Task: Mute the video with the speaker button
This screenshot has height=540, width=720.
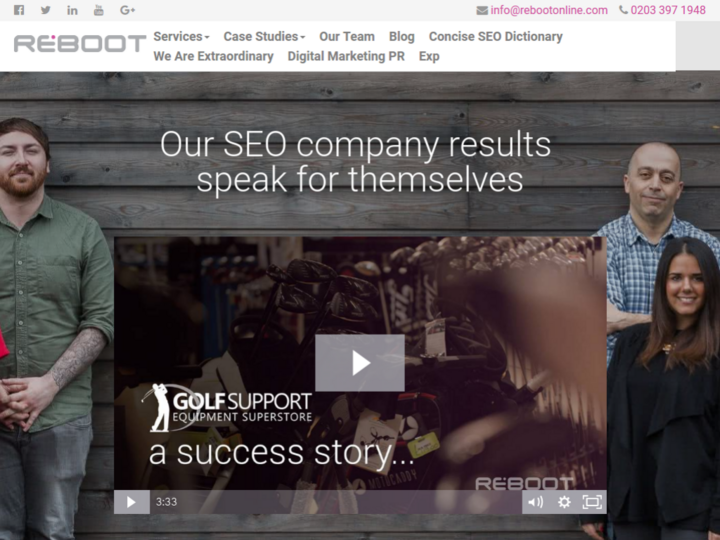Action: pos(535,502)
